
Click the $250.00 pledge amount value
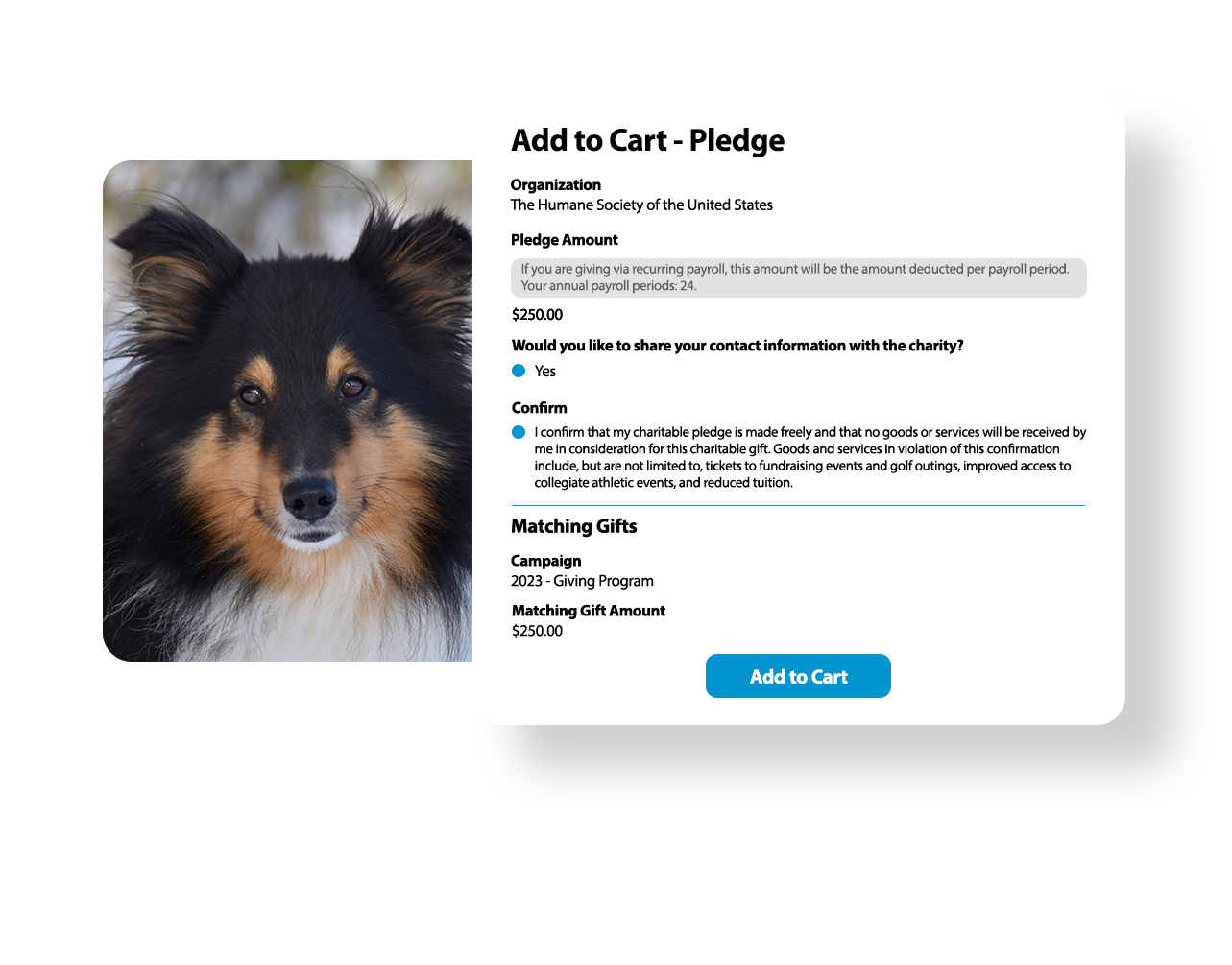[x=537, y=315]
